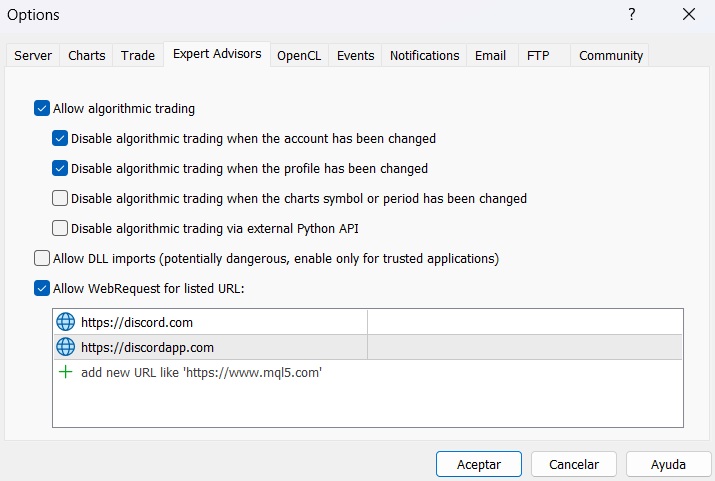Screen dimensions: 715x481
Task: Enable disable trading on chart symbol change
Action: [61, 198]
